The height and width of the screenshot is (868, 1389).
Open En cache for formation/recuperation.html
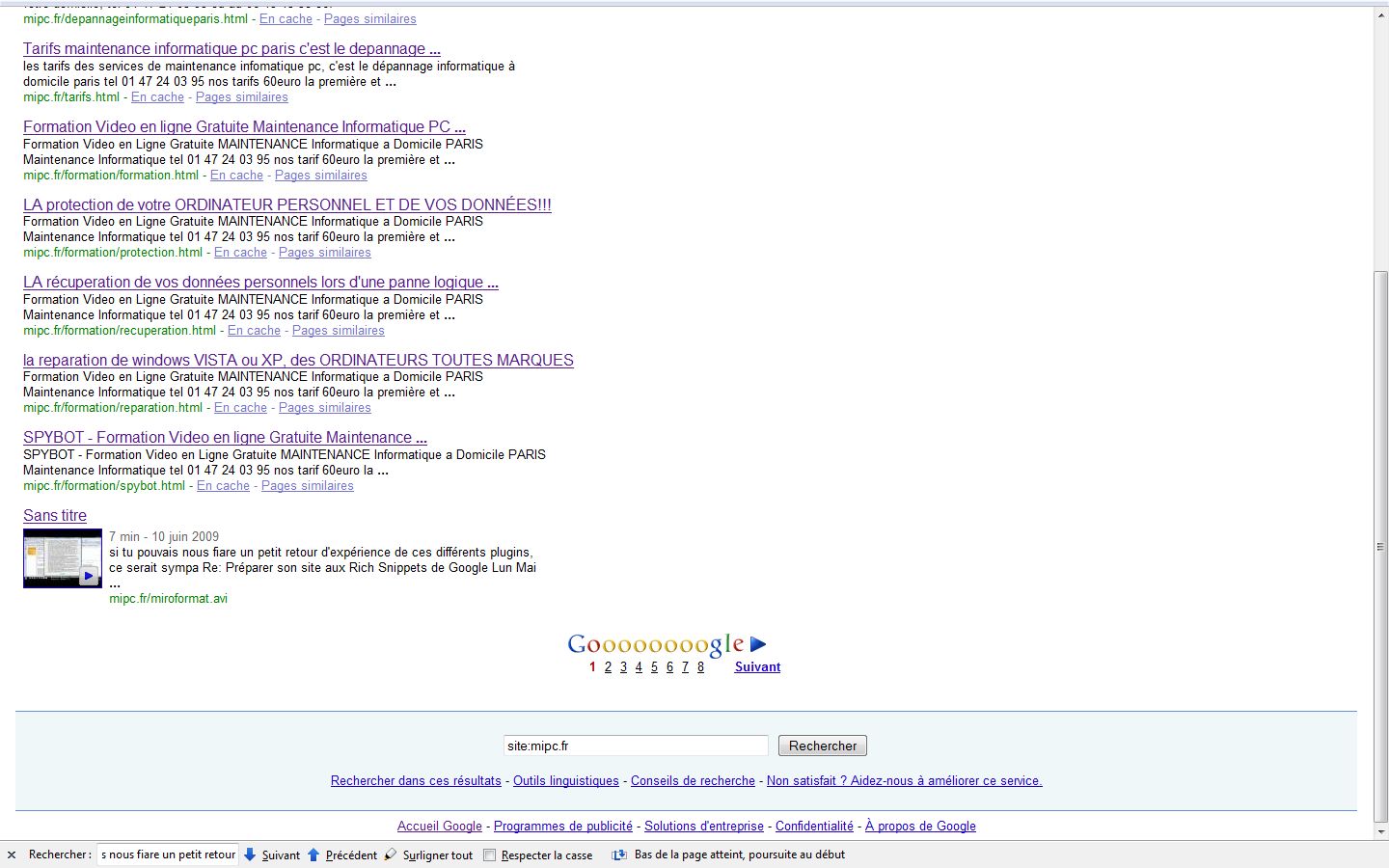[x=254, y=331]
